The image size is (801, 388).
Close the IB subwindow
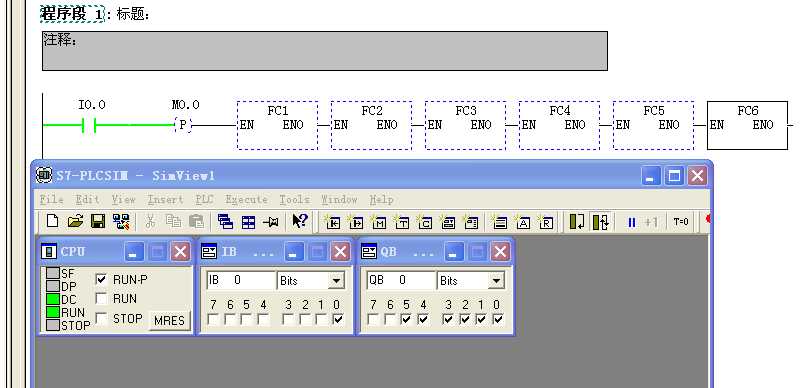click(340, 251)
